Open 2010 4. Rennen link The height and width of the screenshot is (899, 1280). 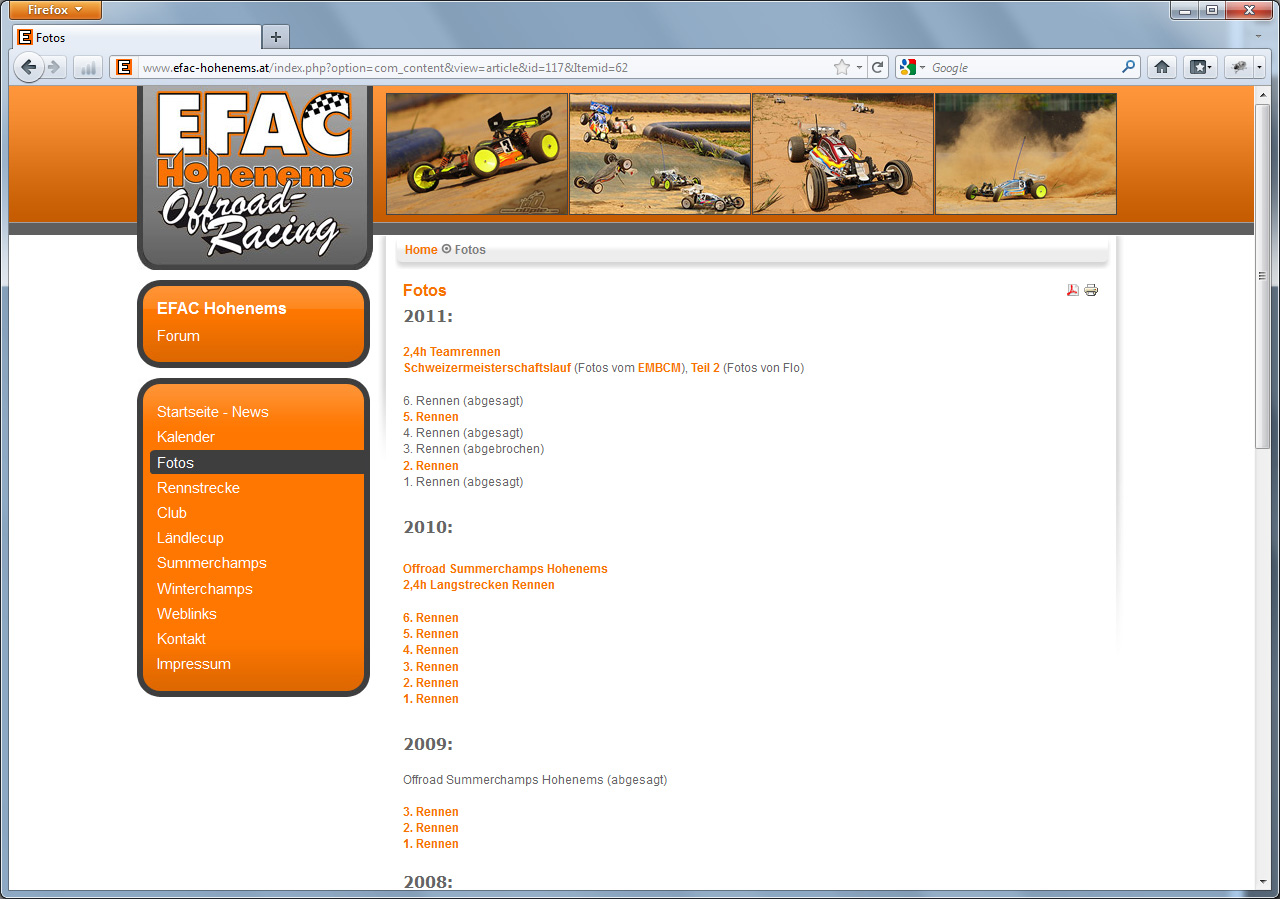point(431,650)
